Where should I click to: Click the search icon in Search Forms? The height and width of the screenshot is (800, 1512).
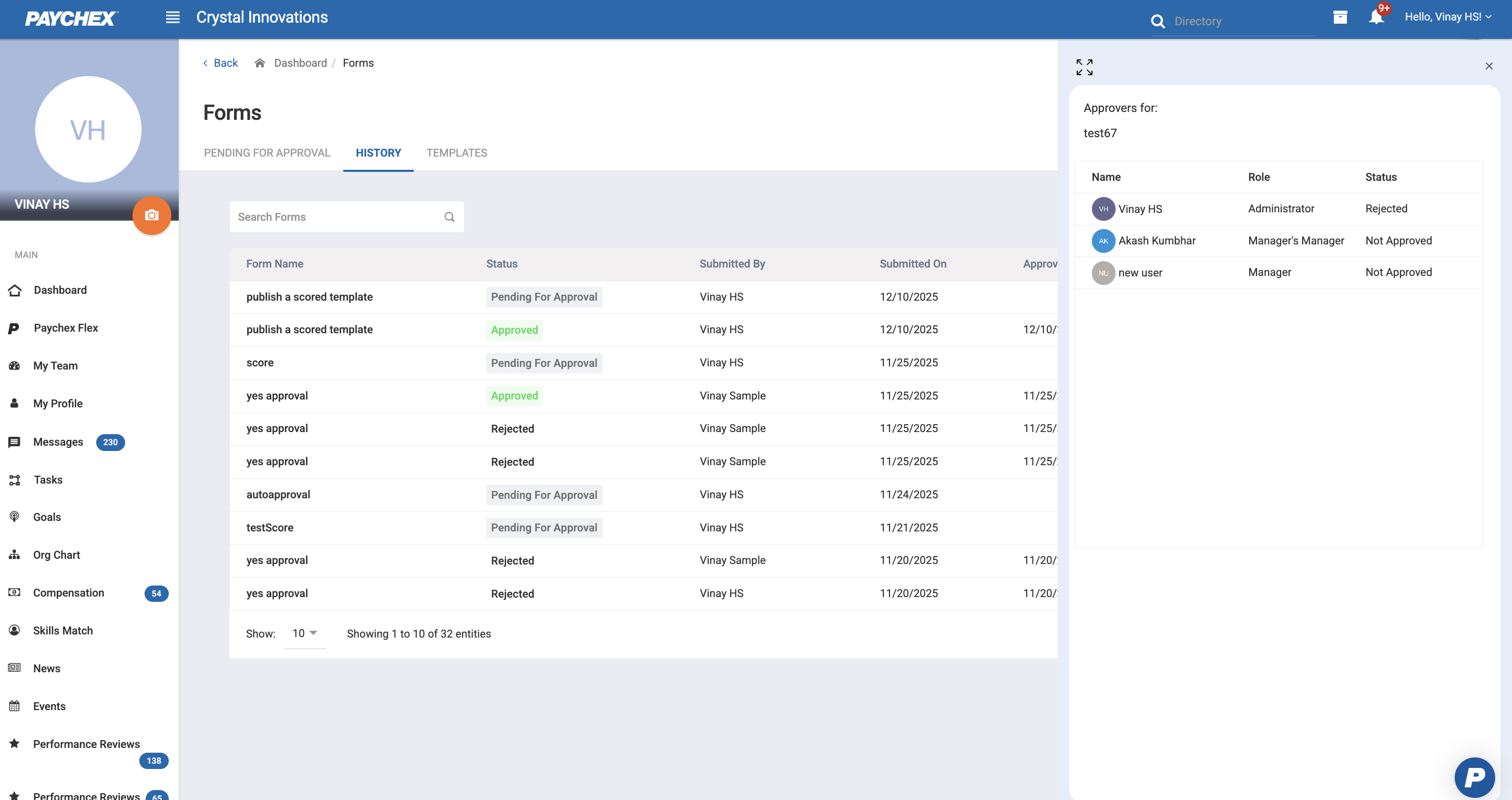pos(449,217)
